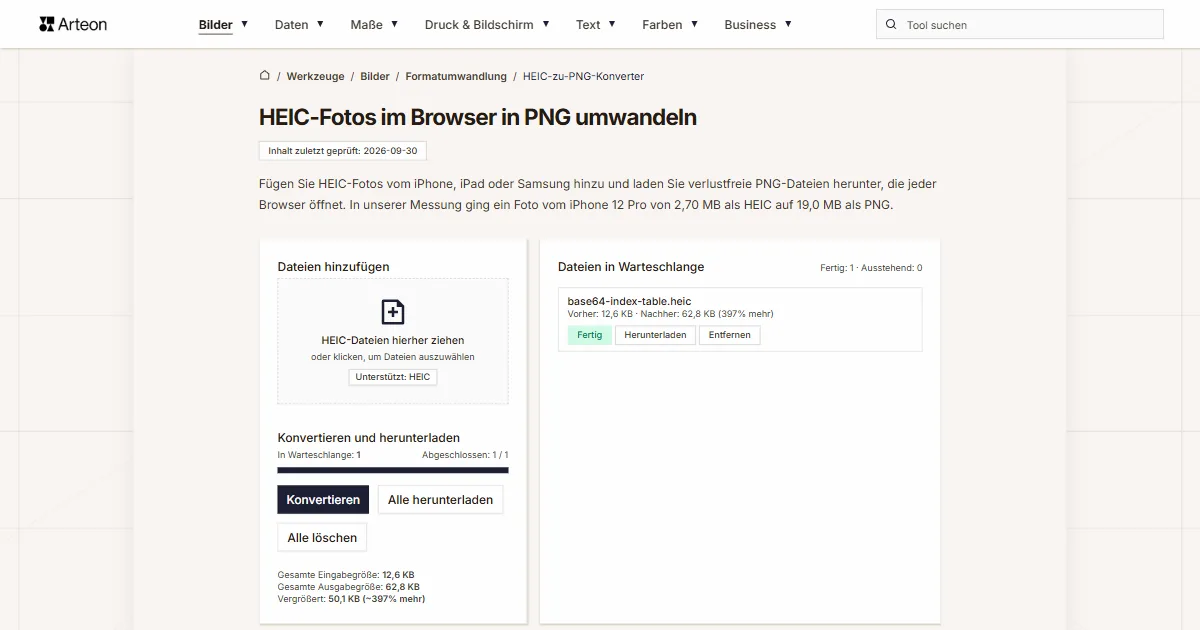Expand the Farben menu arrow
The width and height of the screenshot is (1200, 630).
(694, 24)
